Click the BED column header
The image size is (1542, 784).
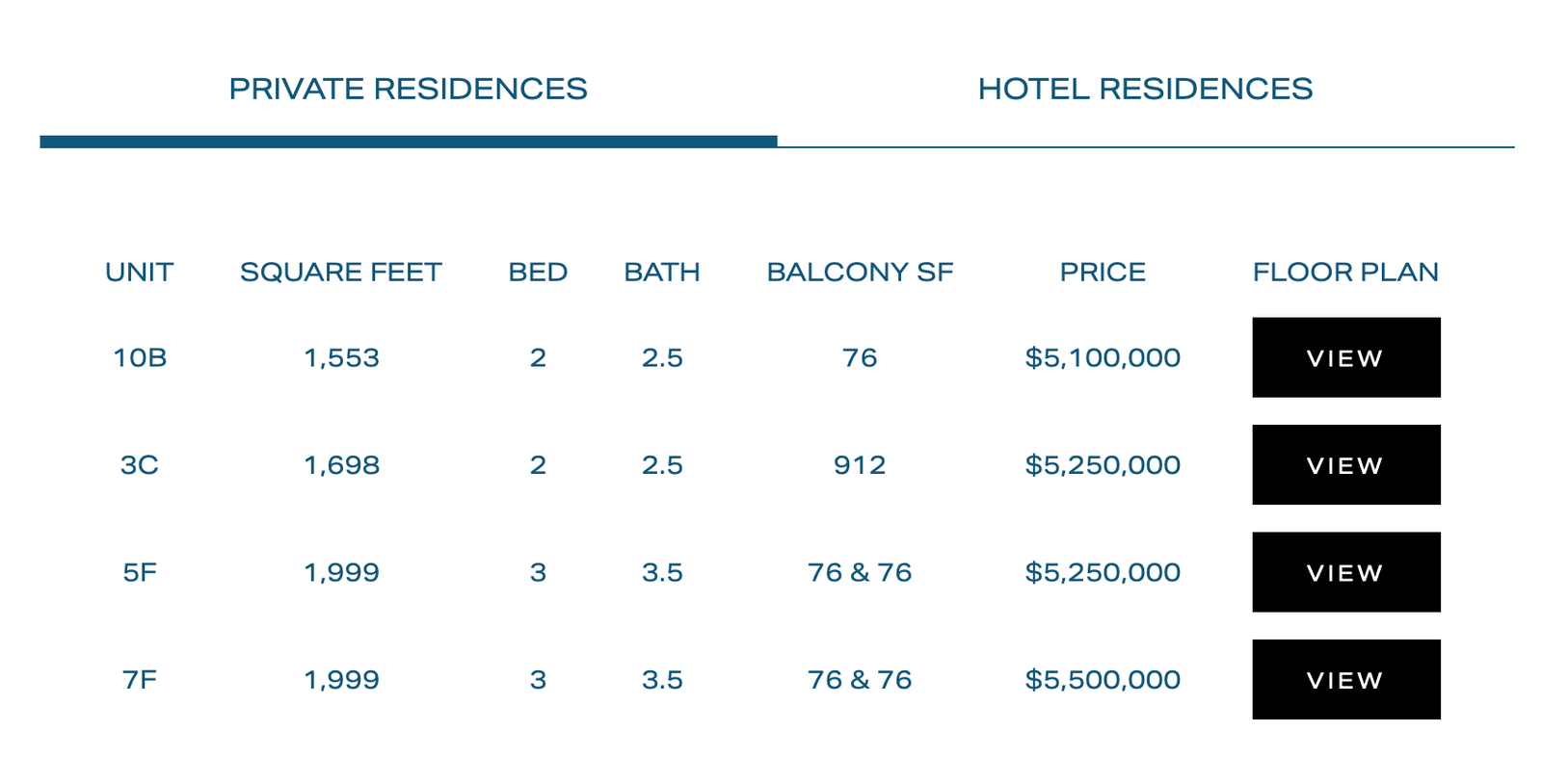(538, 273)
